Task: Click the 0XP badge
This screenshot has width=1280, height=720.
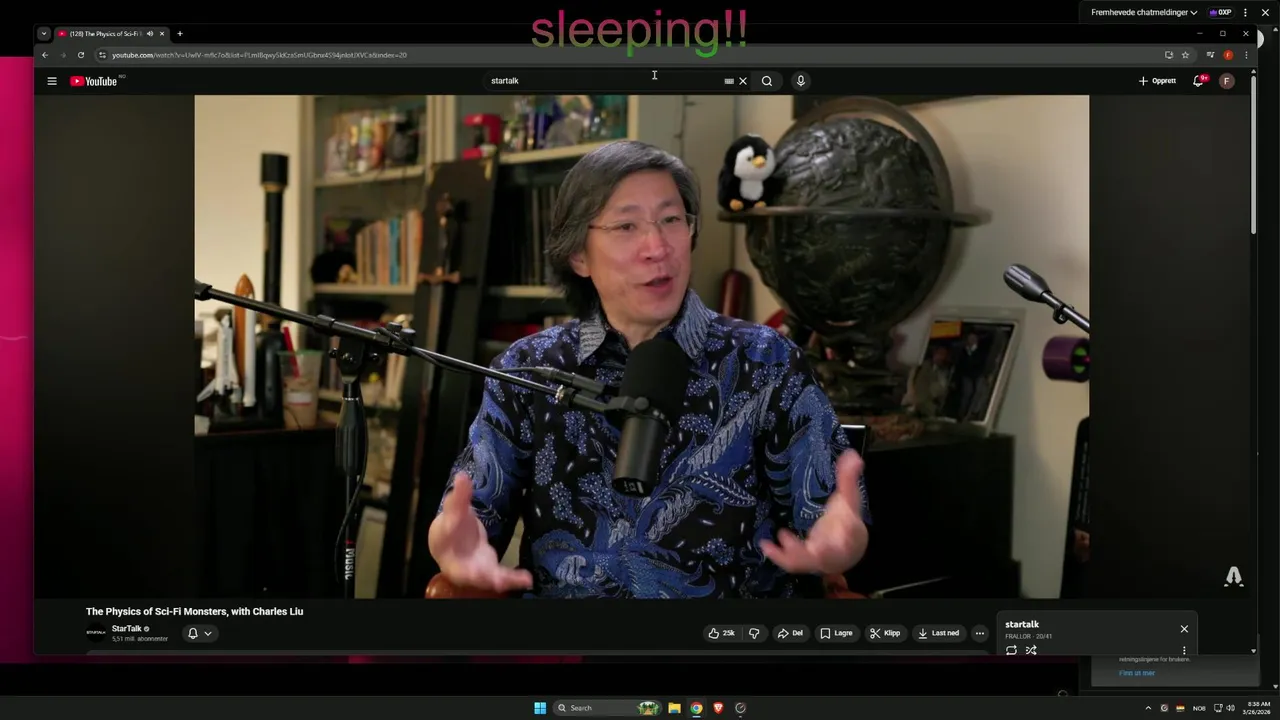Action: [x=1220, y=13]
